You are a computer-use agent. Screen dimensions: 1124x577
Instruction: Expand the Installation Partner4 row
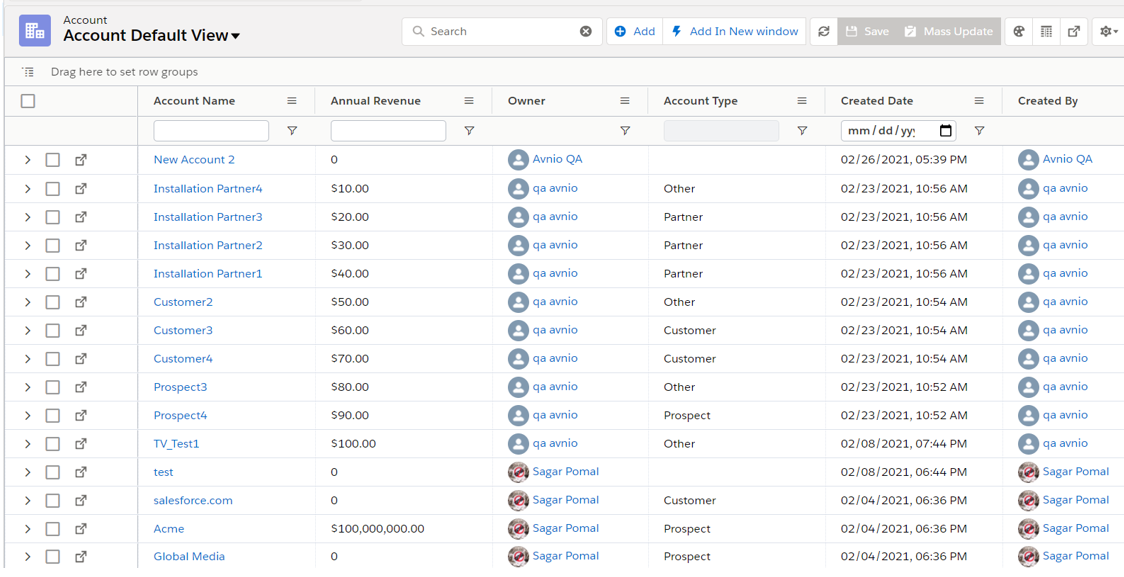[x=28, y=189]
